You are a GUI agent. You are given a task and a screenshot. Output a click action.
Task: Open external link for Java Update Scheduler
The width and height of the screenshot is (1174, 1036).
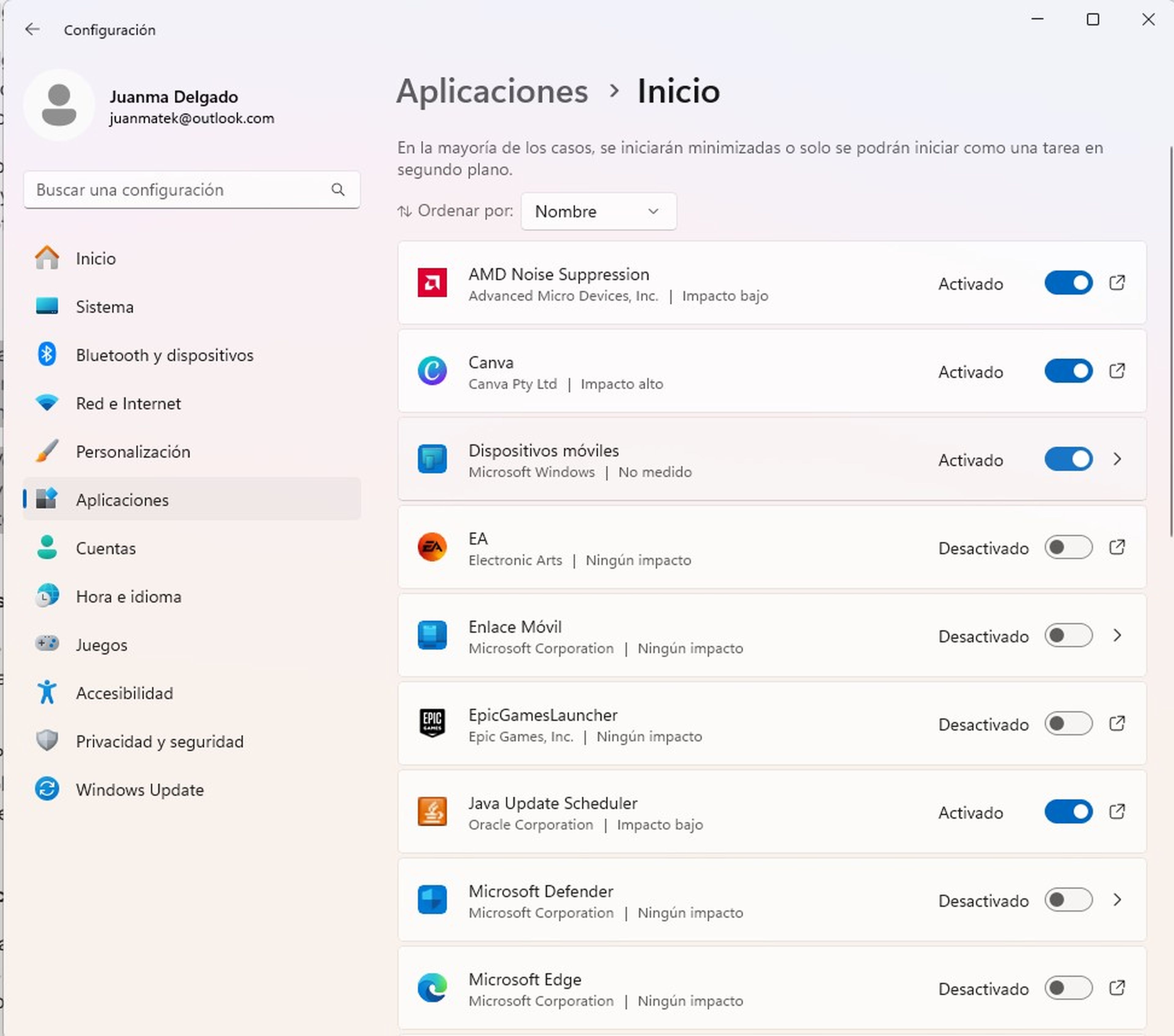pyautogui.click(x=1117, y=811)
